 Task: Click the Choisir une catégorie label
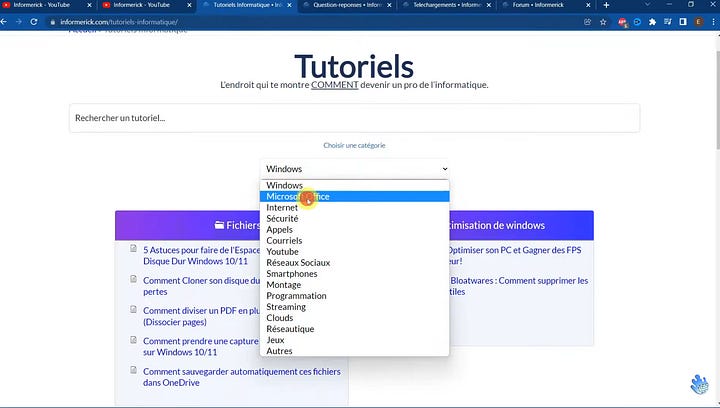(x=354, y=145)
